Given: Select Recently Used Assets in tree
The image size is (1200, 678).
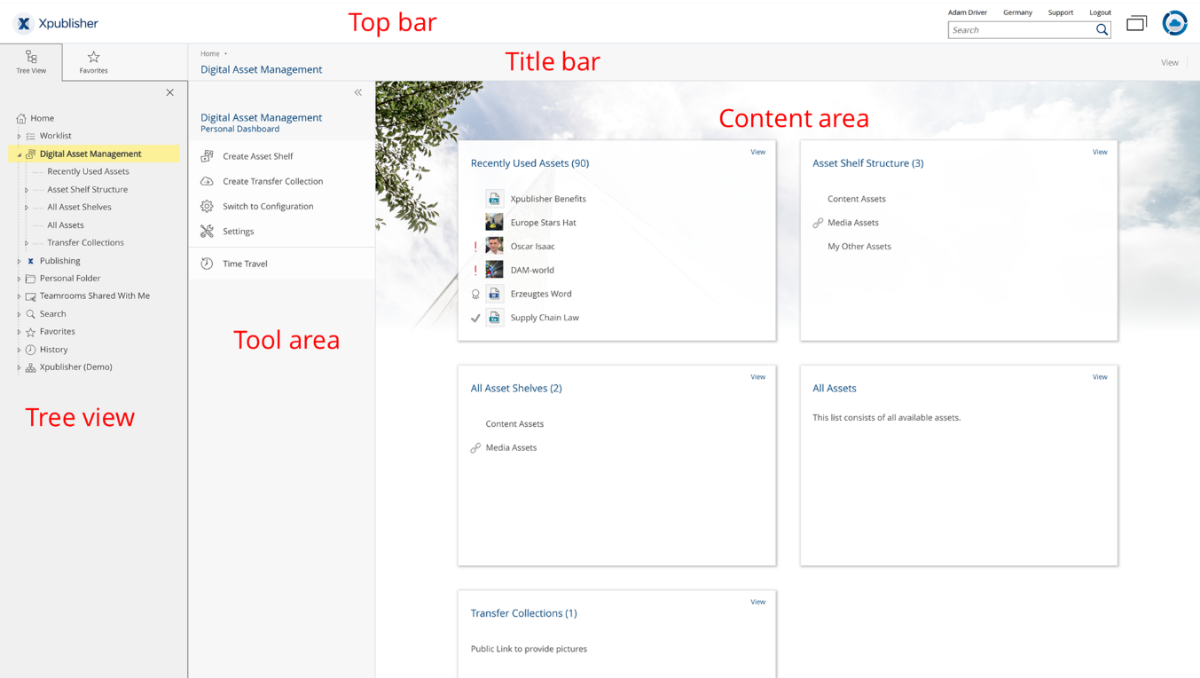Looking at the screenshot, I should tap(88, 172).
